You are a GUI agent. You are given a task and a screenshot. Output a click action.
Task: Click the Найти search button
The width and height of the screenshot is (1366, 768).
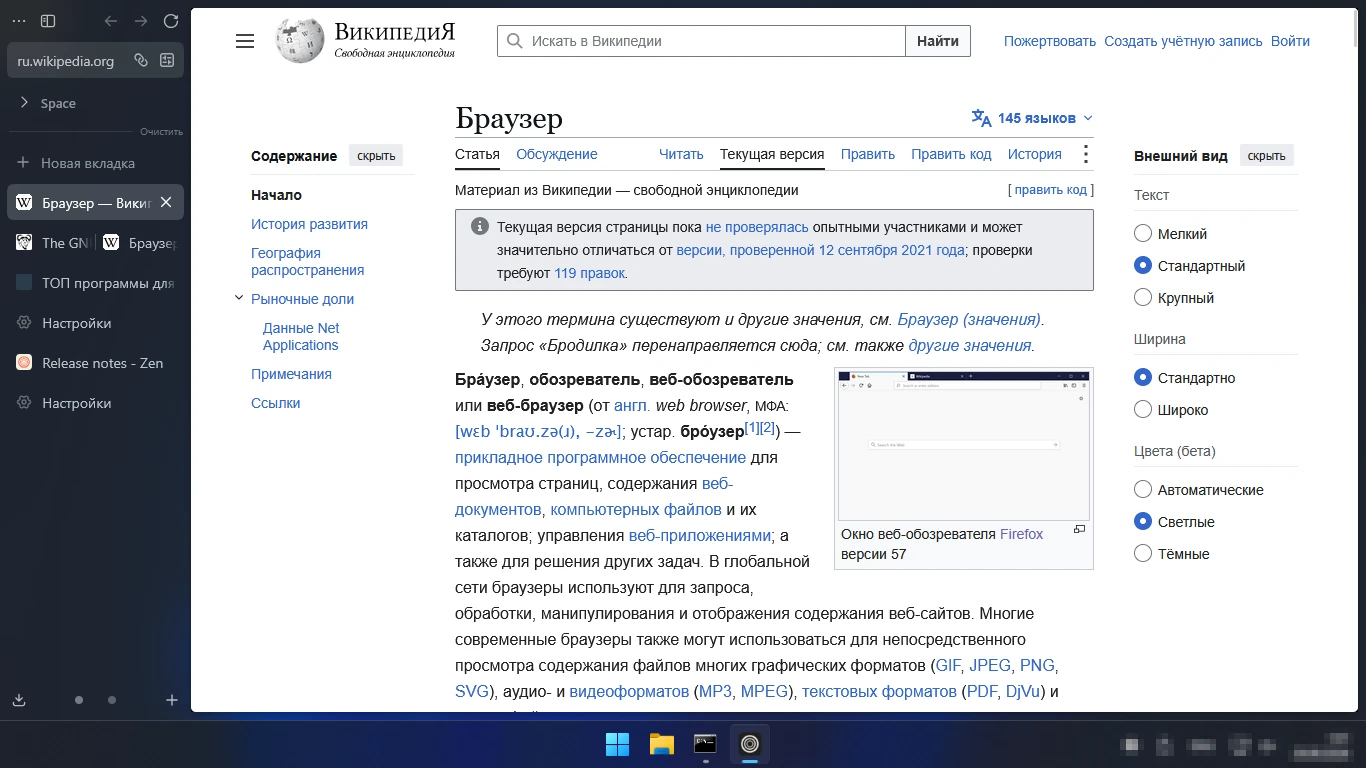938,41
